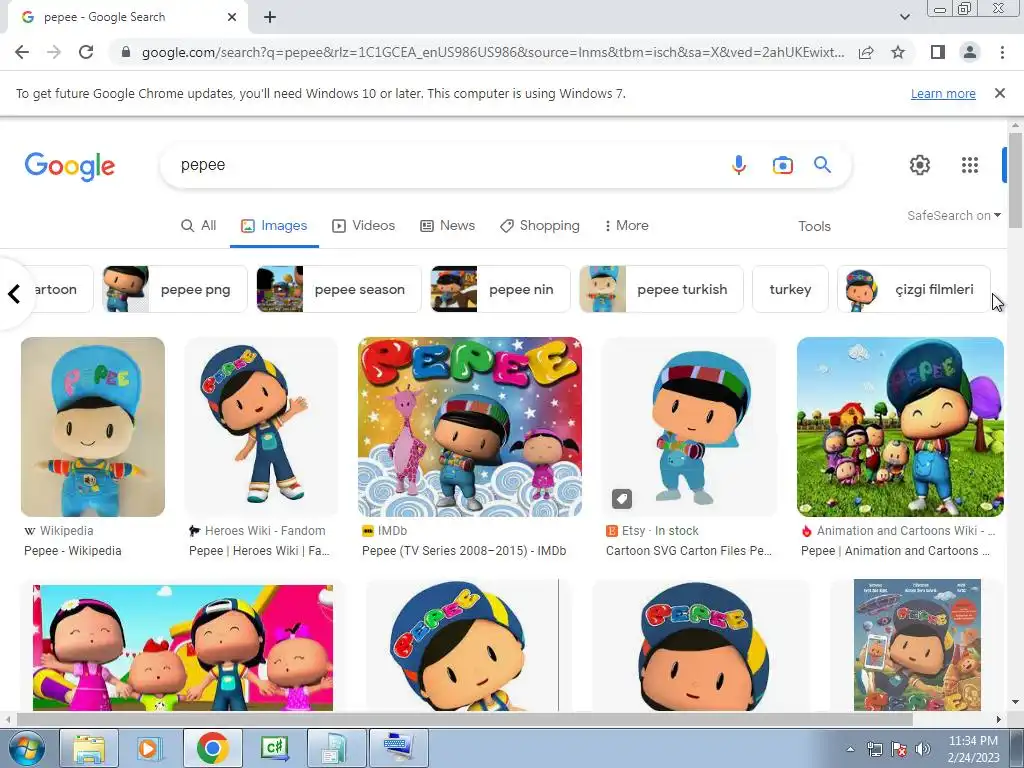The width and height of the screenshot is (1024, 768).
Task: Go back to previous page
Action: tap(22, 52)
